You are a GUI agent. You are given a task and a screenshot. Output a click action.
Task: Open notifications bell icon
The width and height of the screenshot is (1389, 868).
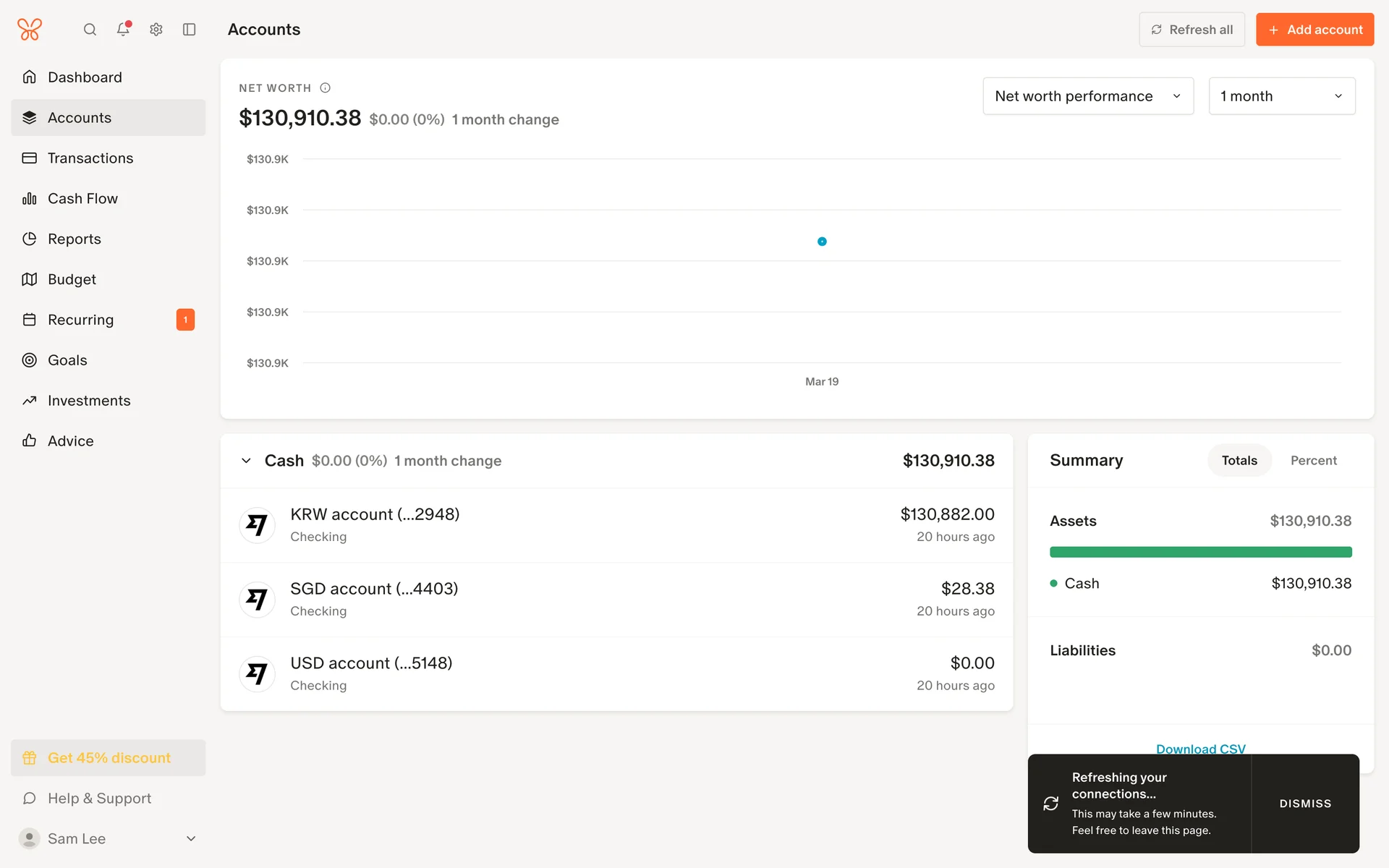coord(123,30)
